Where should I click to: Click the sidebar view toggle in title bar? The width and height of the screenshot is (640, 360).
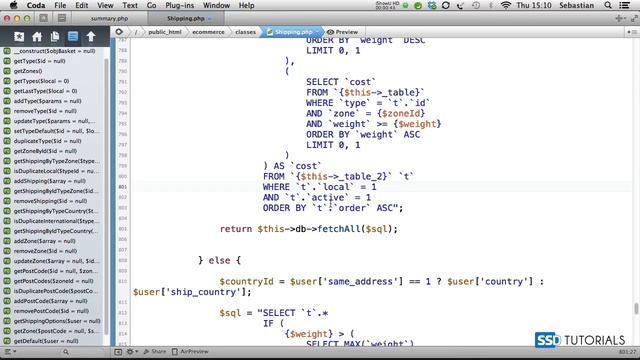coord(44,18)
